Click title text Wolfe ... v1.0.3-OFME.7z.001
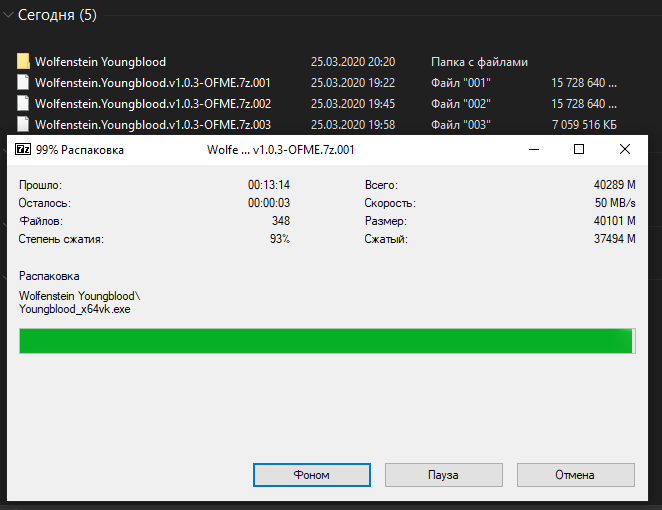This screenshot has width=662, height=510. point(281,150)
